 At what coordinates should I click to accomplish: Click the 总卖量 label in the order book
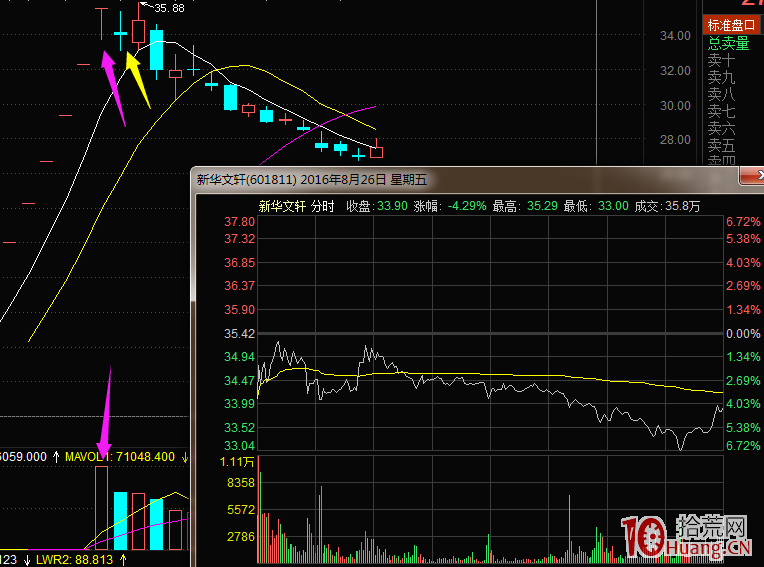pyautogui.click(x=728, y=43)
